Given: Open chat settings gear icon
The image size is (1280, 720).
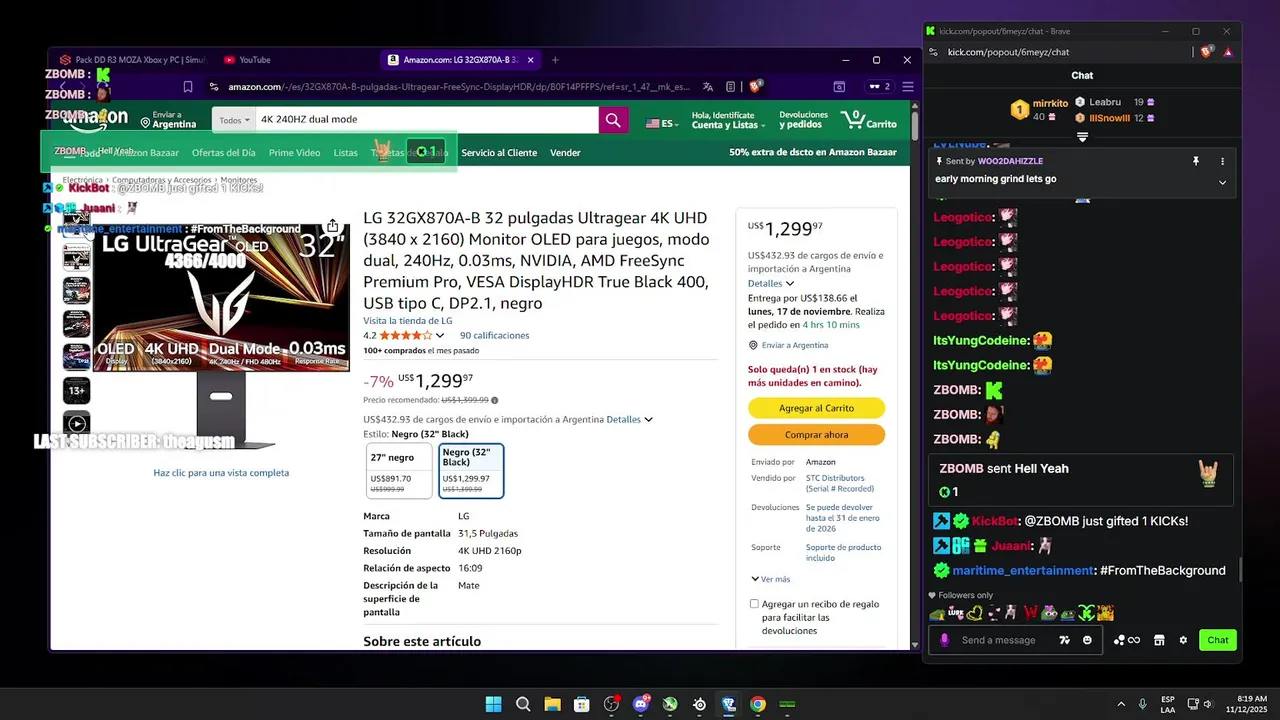Looking at the screenshot, I should [1183, 640].
